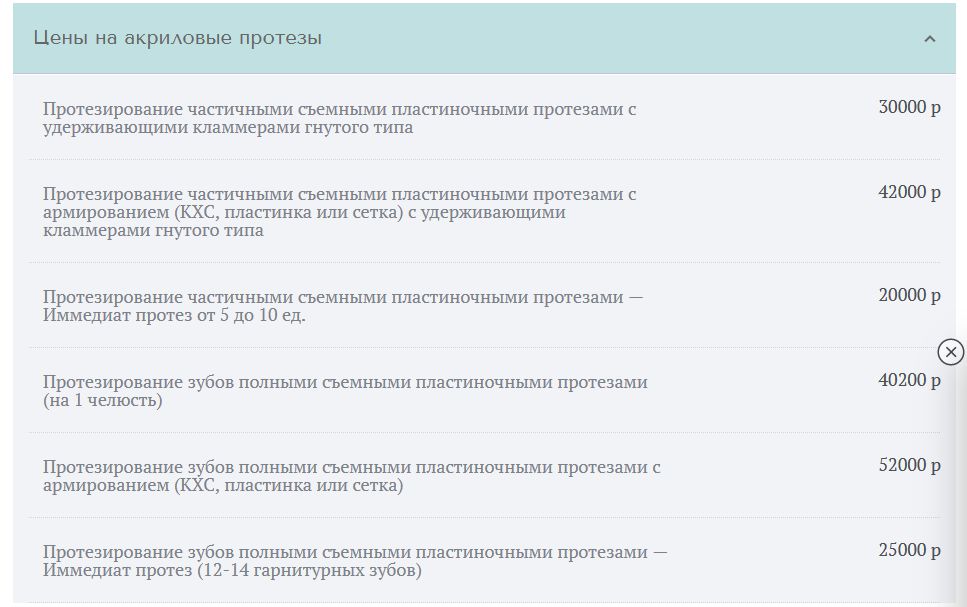This screenshot has width=967, height=607.
Task: Click the 'Цены на акриловые протезы' heading
Action: (178, 38)
